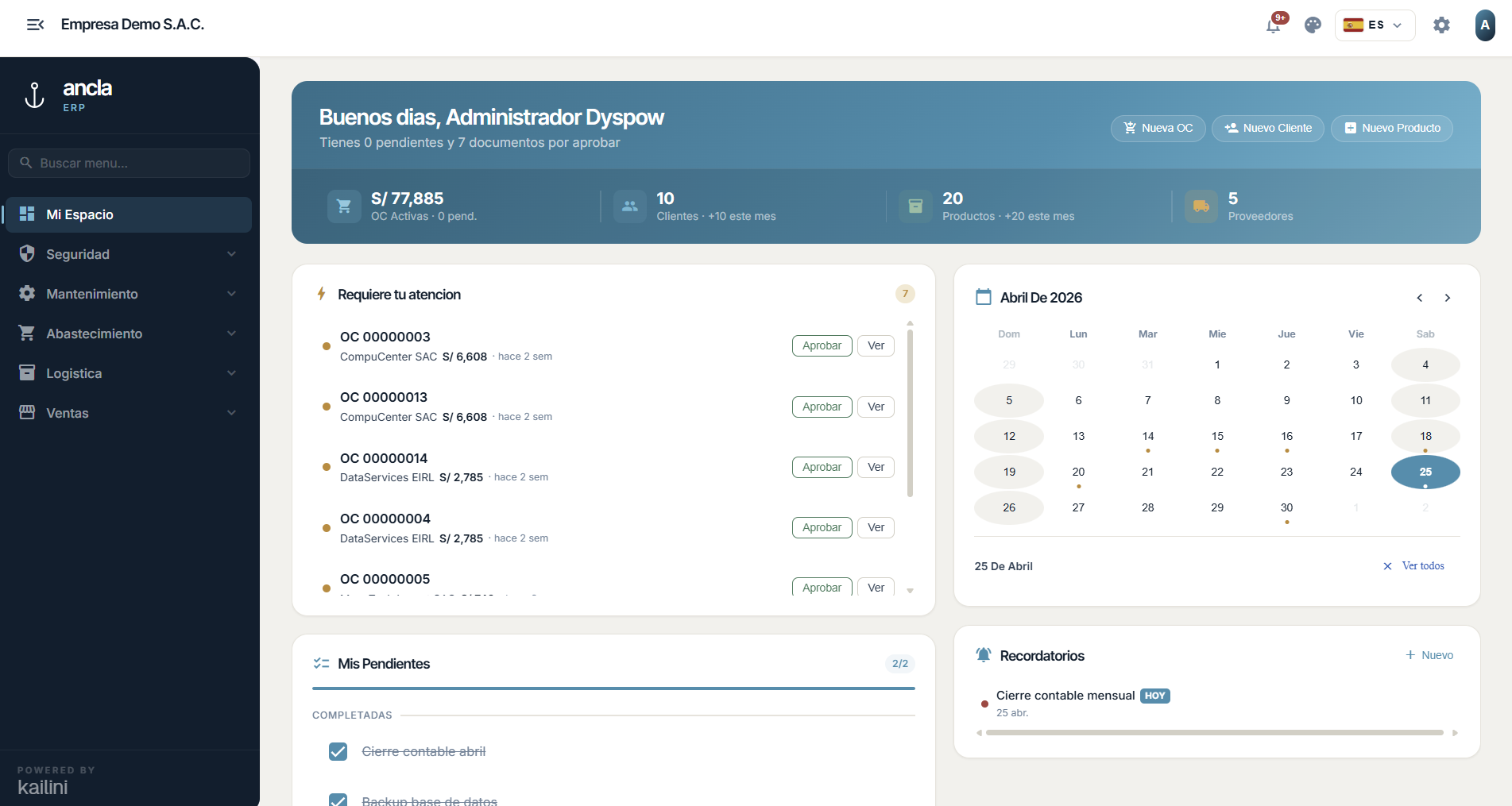Select April 25 on calendar
This screenshot has width=1512, height=806.
coord(1425,472)
